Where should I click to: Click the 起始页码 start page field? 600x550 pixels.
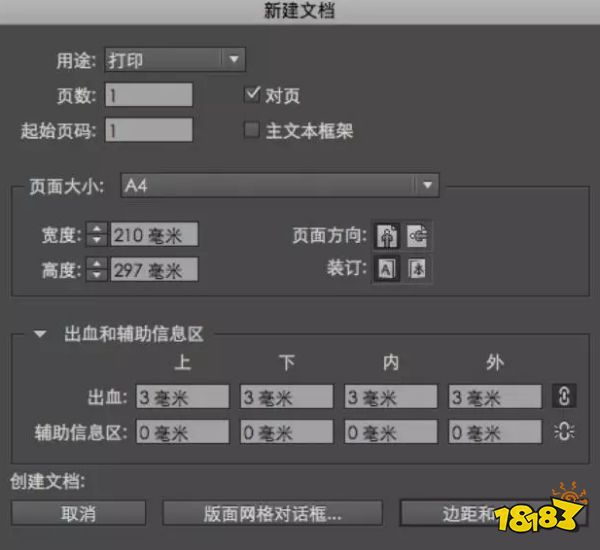click(149, 130)
